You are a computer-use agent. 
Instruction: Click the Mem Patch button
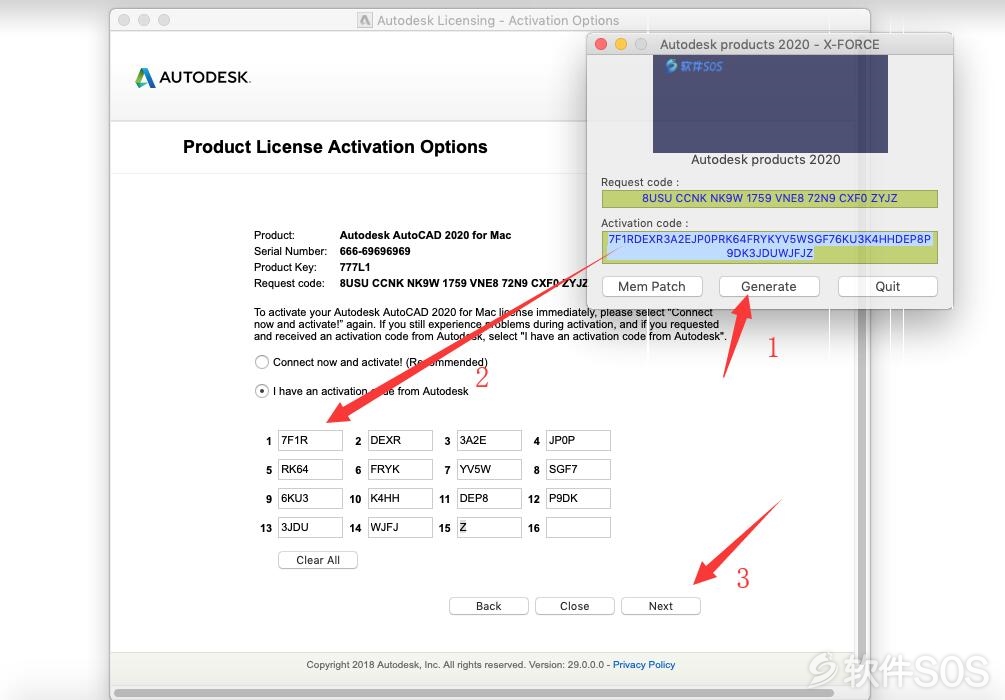[x=652, y=287]
